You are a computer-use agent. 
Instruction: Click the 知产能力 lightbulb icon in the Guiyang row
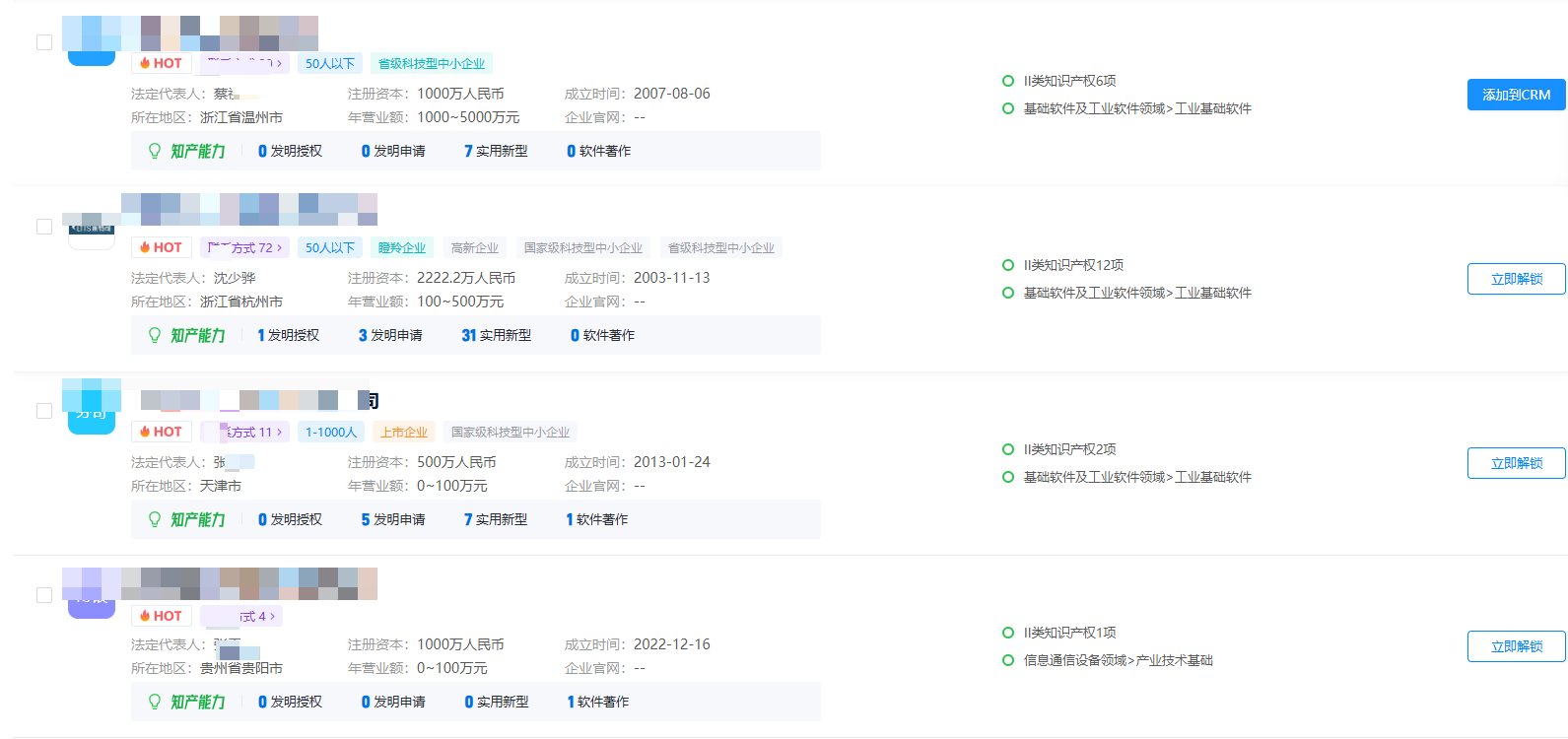click(x=155, y=702)
